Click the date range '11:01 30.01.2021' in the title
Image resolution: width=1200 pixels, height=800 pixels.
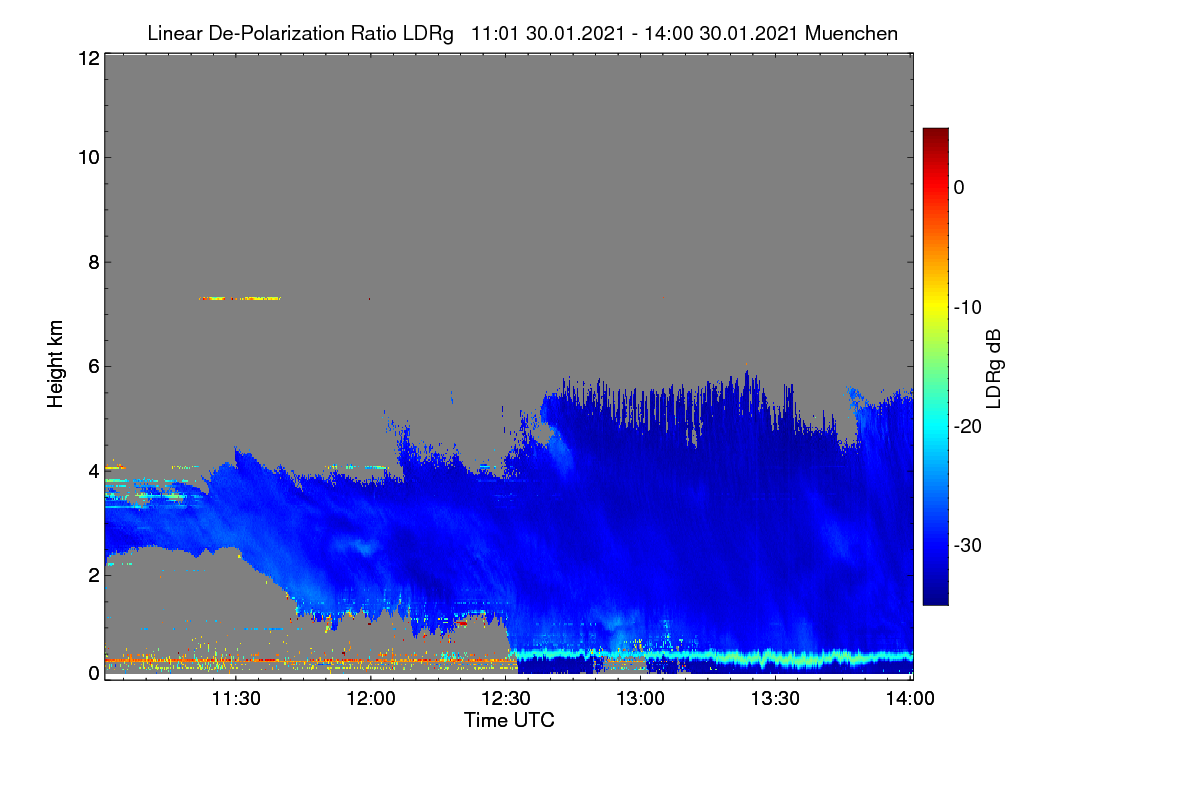[546, 33]
